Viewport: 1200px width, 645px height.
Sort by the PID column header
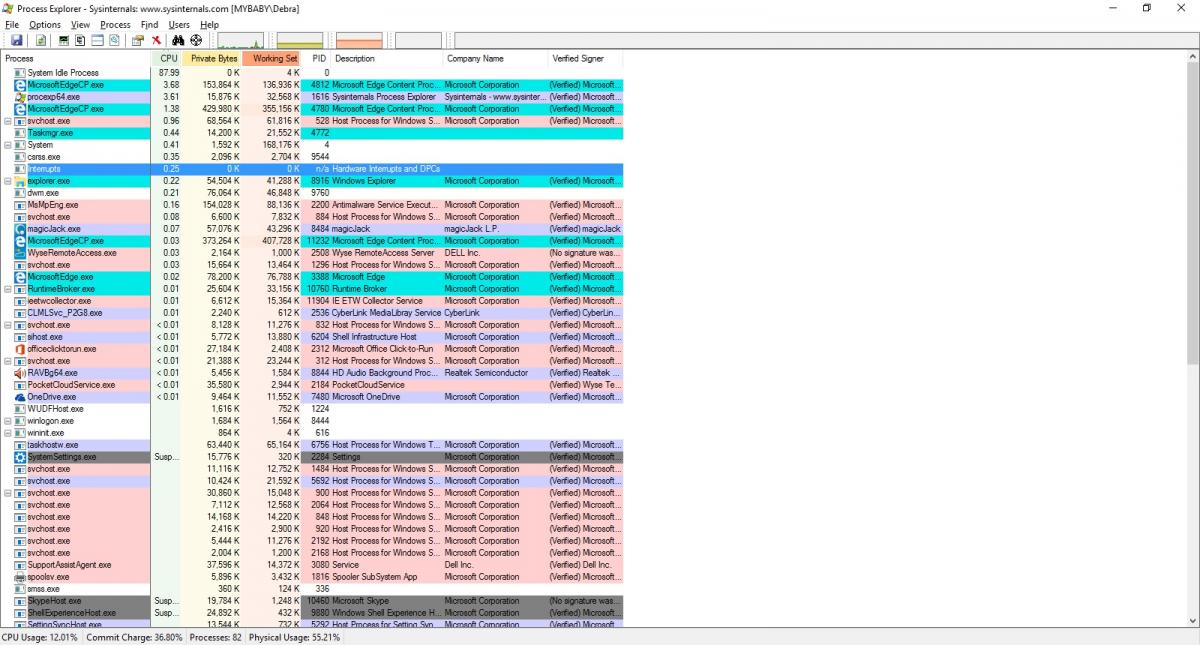tap(316, 59)
